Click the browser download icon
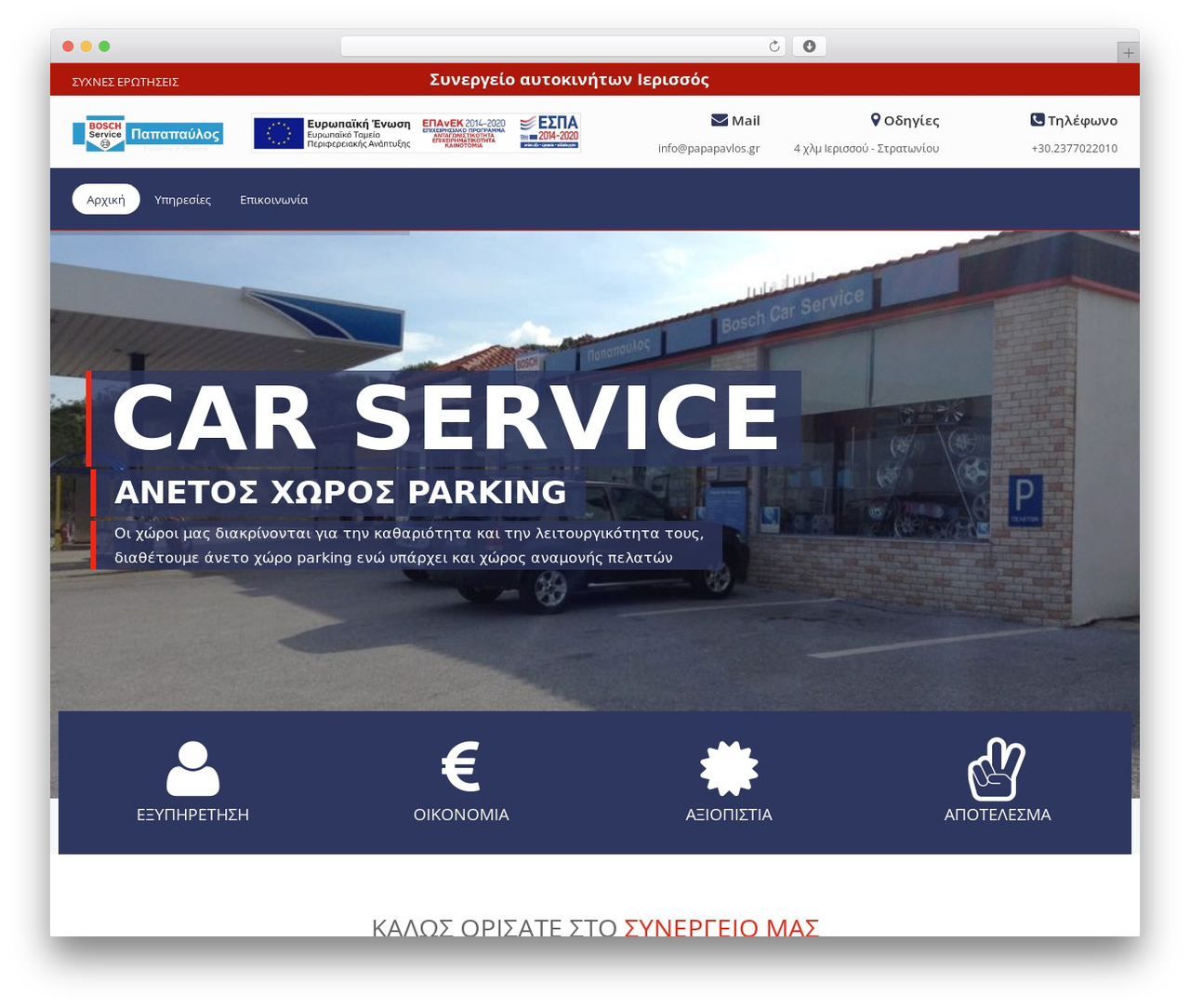This screenshot has height=1008, width=1190. [809, 46]
